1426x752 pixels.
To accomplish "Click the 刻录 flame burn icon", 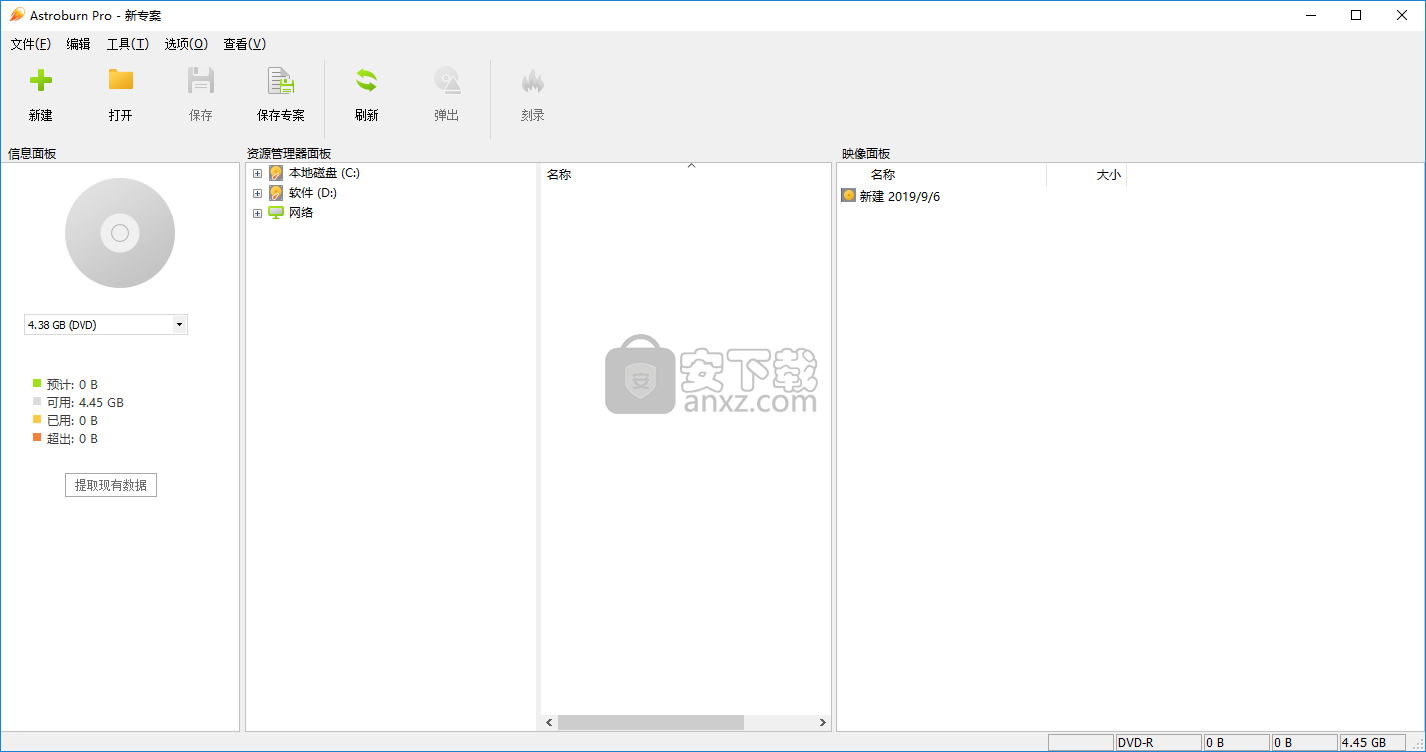I will 533,81.
